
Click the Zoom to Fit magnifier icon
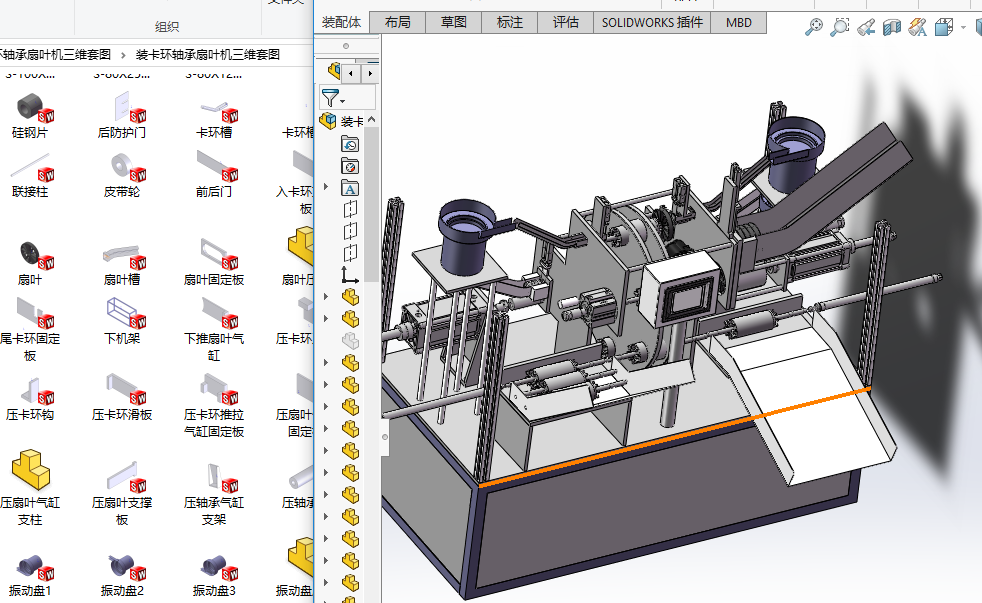pyautogui.click(x=814, y=27)
